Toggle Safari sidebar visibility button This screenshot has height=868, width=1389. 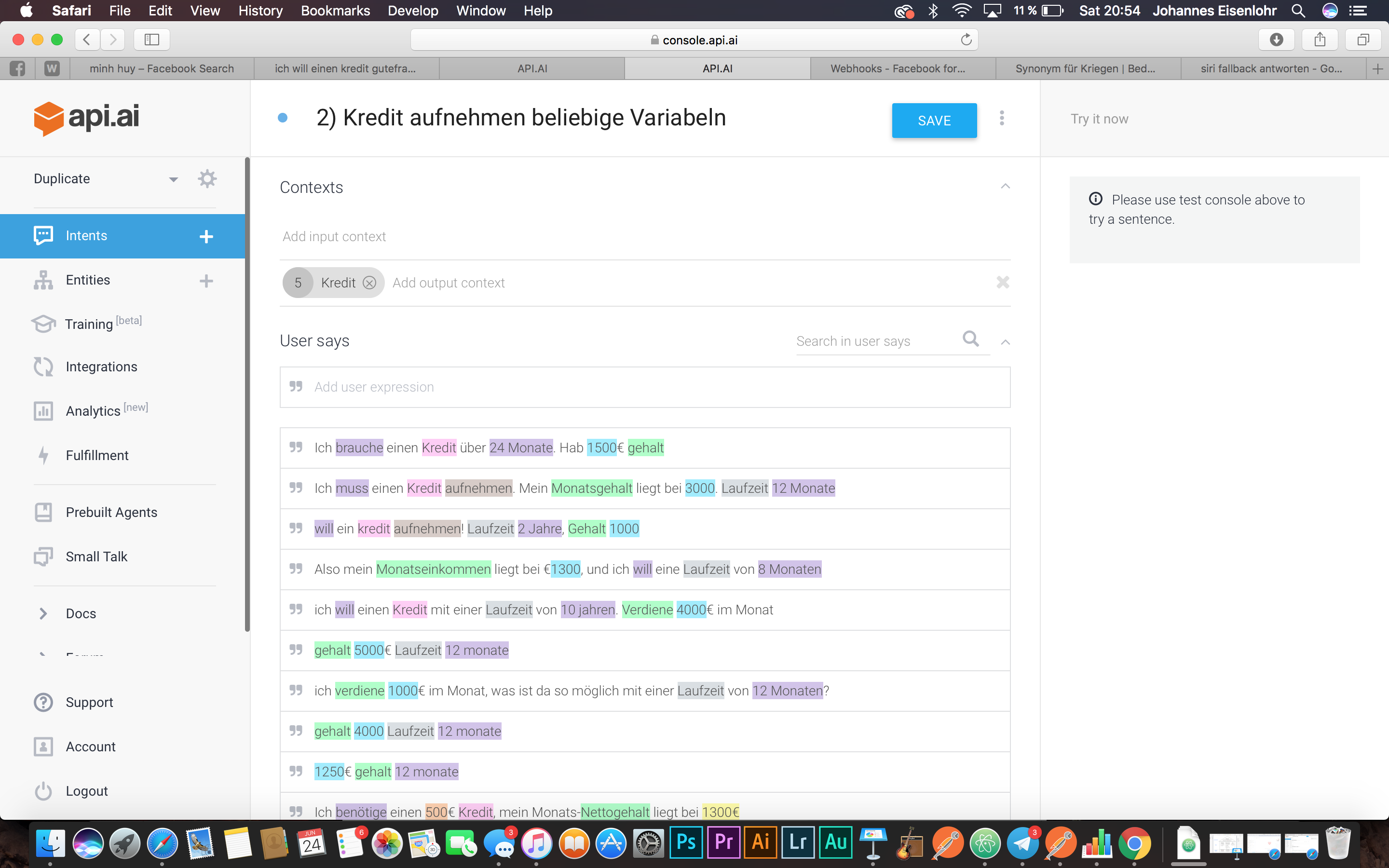click(151, 40)
